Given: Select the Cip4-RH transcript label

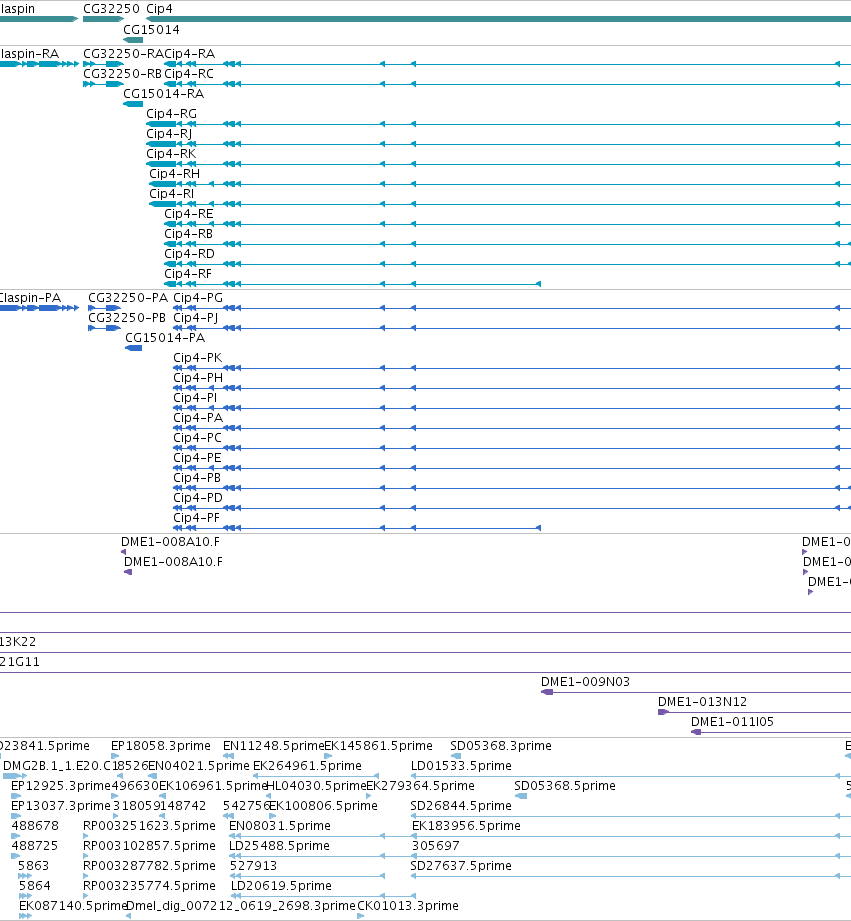Looking at the screenshot, I should (x=174, y=174).
